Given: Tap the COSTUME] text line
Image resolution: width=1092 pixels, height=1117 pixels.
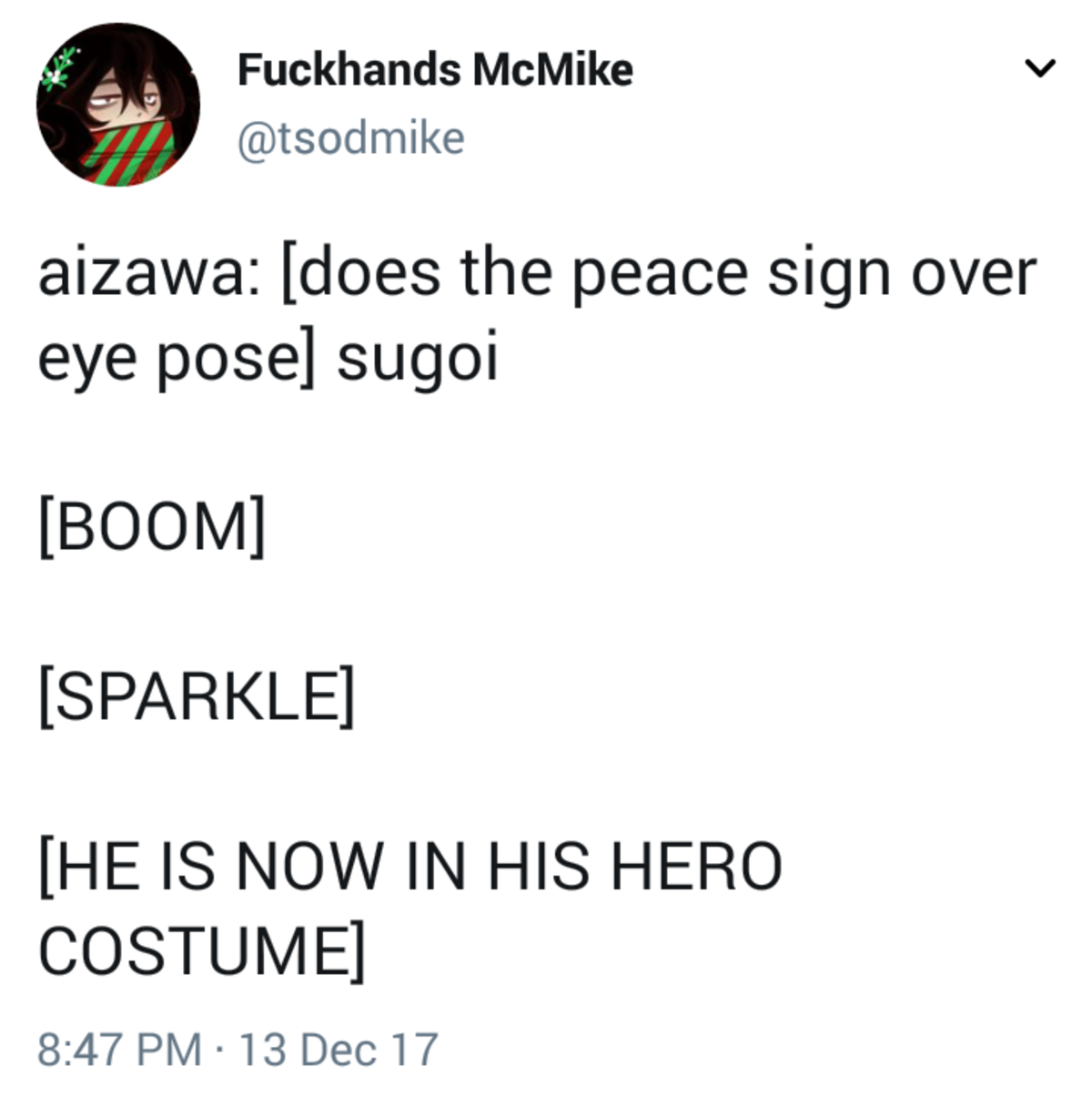Looking at the screenshot, I should point(201,951).
